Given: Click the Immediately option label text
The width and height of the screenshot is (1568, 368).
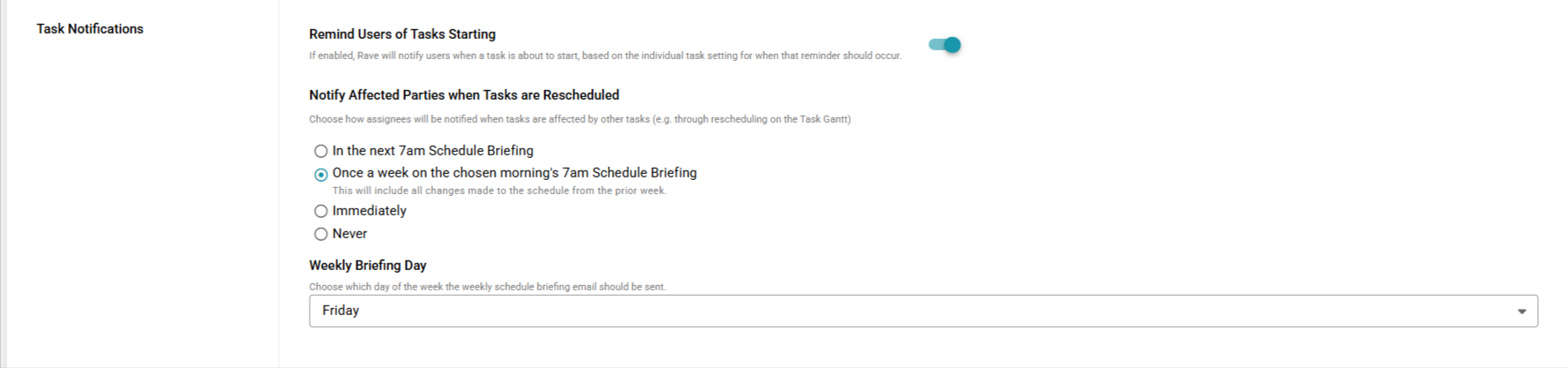Looking at the screenshot, I should tap(370, 211).
